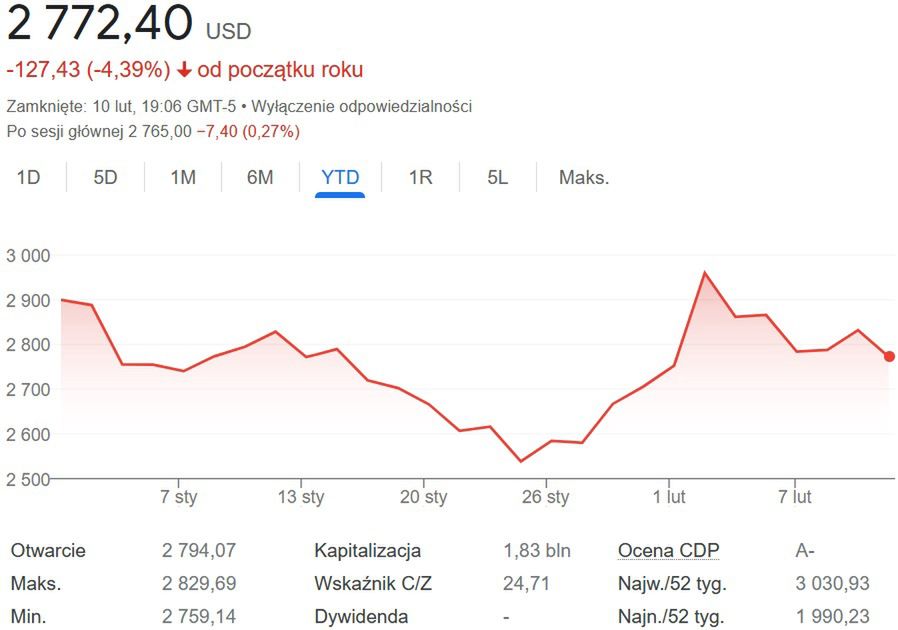Viewport: 898px width, 630px height.
Task: Select the 5D range tab
Action: pyautogui.click(x=105, y=178)
